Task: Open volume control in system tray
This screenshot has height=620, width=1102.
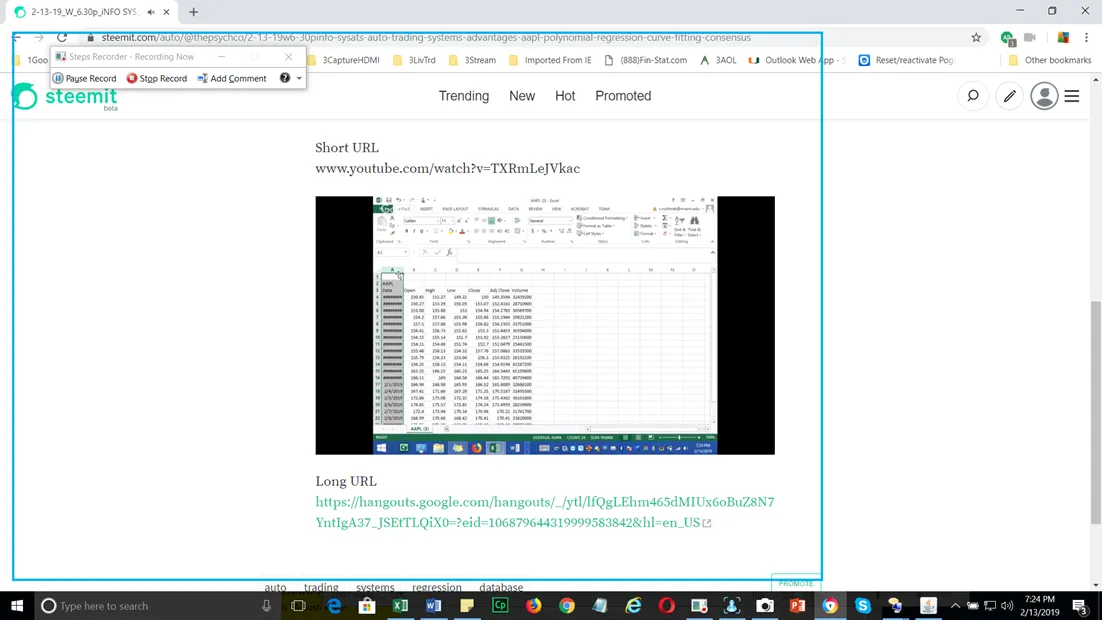Action: pos(1007,605)
